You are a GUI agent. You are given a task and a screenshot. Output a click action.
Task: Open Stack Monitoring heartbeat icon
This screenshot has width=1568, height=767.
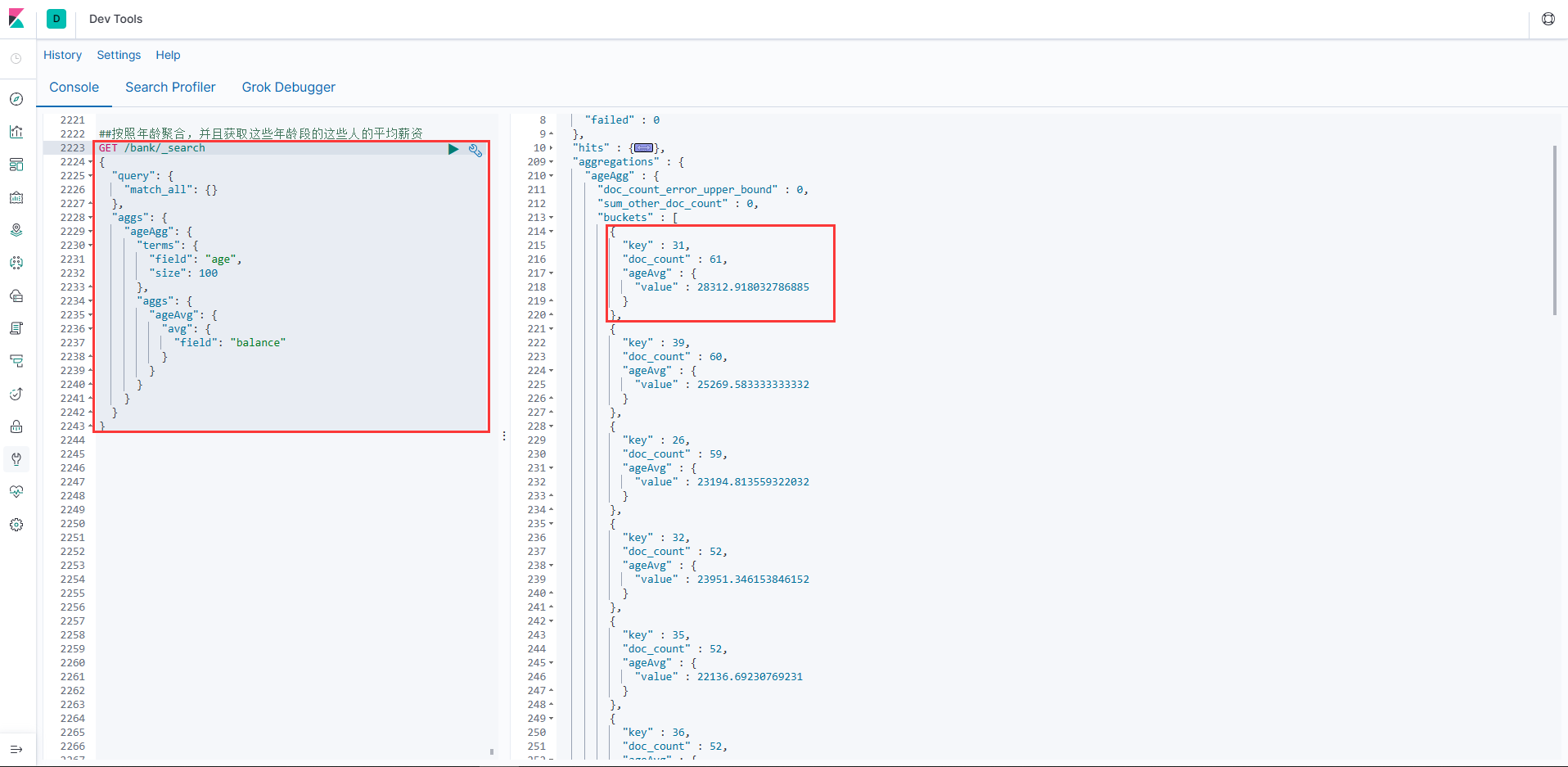[16, 492]
